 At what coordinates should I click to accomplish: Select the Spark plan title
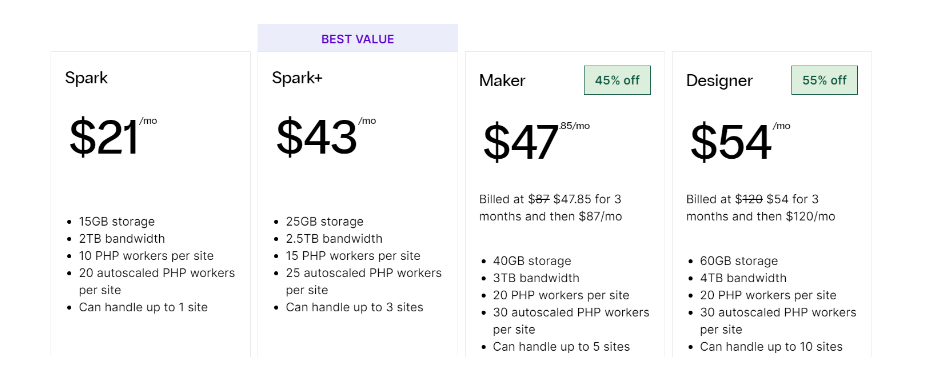pyautogui.click(x=86, y=78)
